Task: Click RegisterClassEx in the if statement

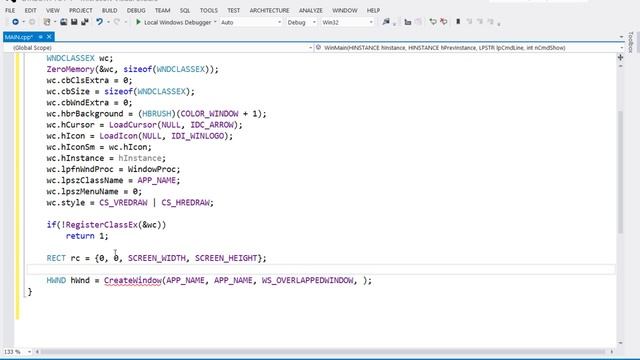Action: point(102,225)
